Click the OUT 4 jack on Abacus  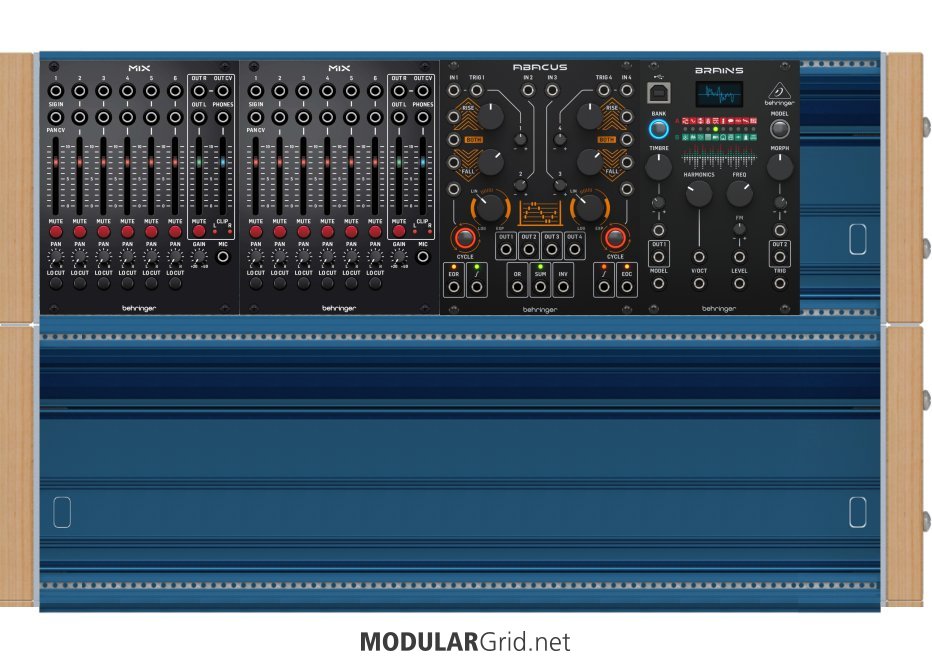574,249
